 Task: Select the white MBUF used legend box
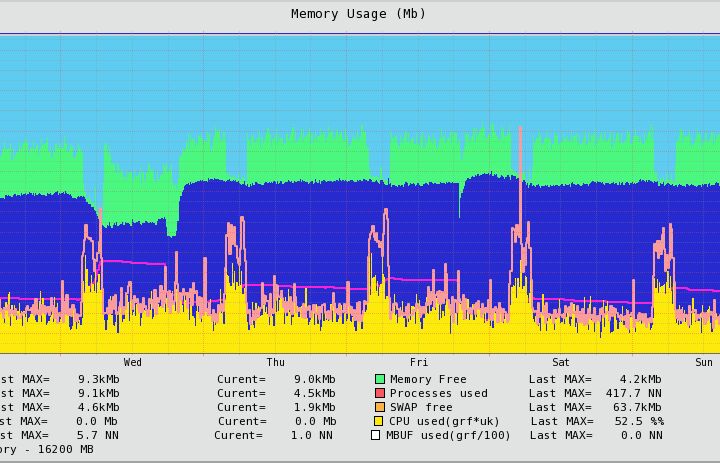coord(375,435)
